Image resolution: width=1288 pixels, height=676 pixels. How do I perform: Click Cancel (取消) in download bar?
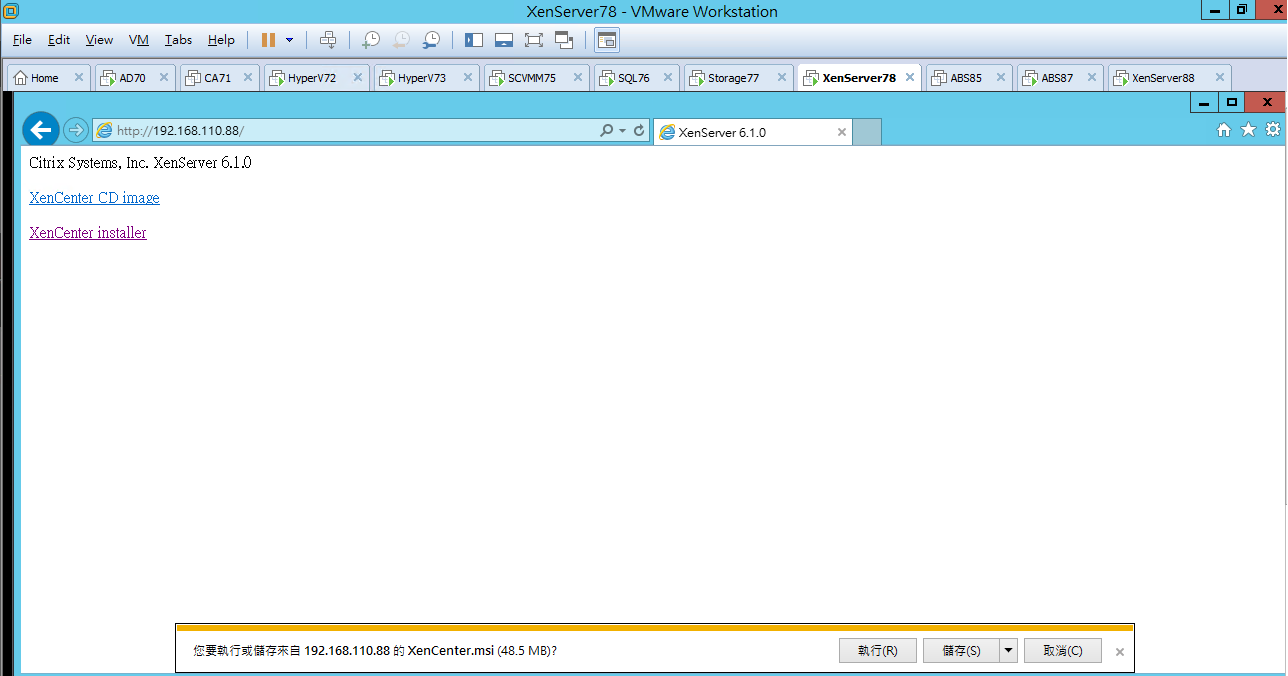[x=1062, y=651]
